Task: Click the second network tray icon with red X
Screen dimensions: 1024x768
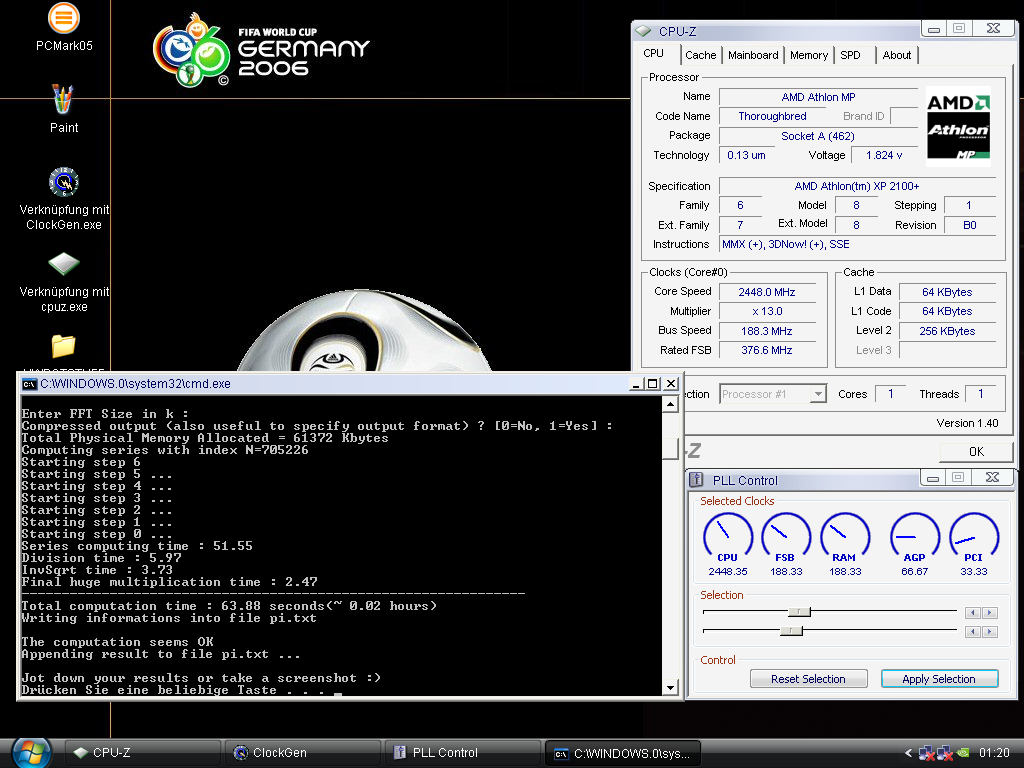Action: pyautogui.click(x=944, y=753)
